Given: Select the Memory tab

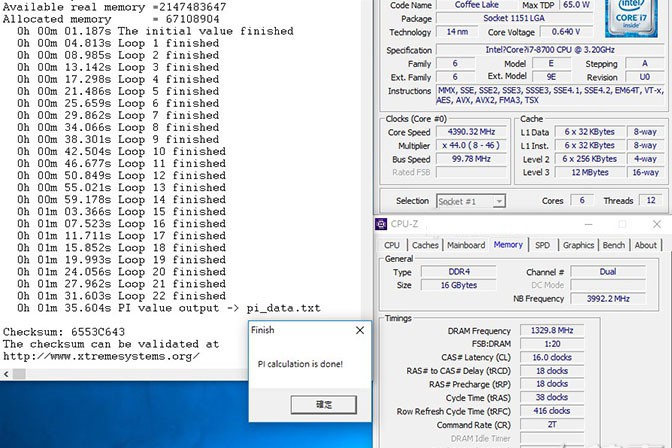Looking at the screenshot, I should tap(508, 245).
